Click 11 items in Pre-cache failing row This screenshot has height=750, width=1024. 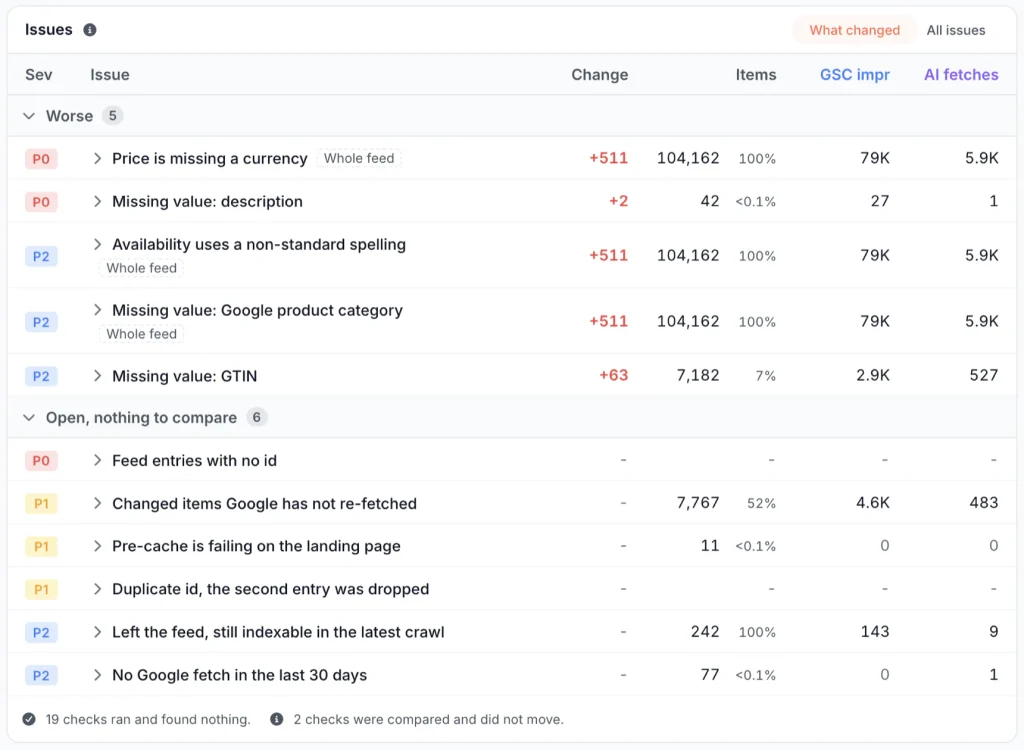(710, 546)
